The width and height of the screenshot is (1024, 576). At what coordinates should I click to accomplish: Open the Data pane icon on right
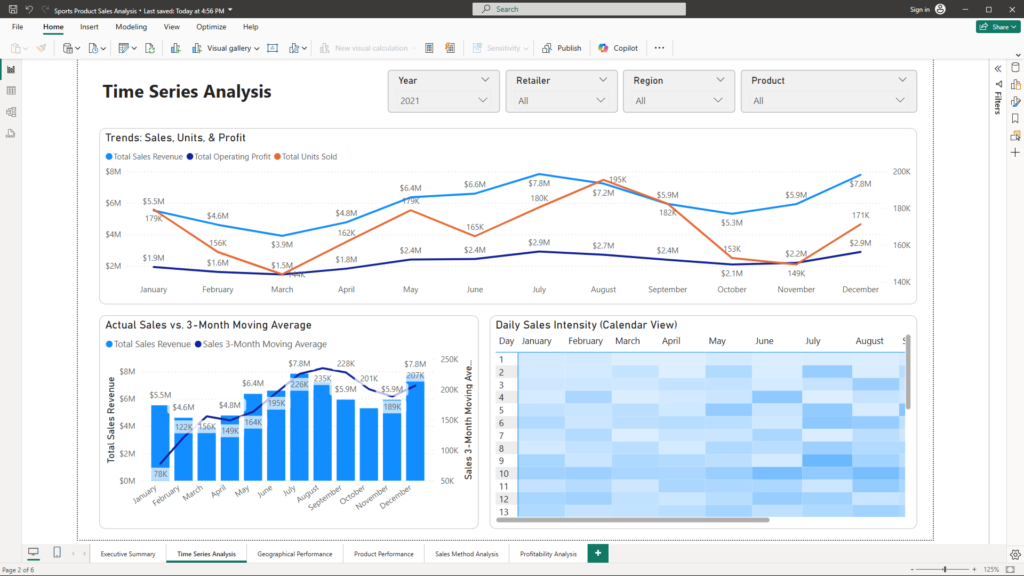[x=1015, y=68]
